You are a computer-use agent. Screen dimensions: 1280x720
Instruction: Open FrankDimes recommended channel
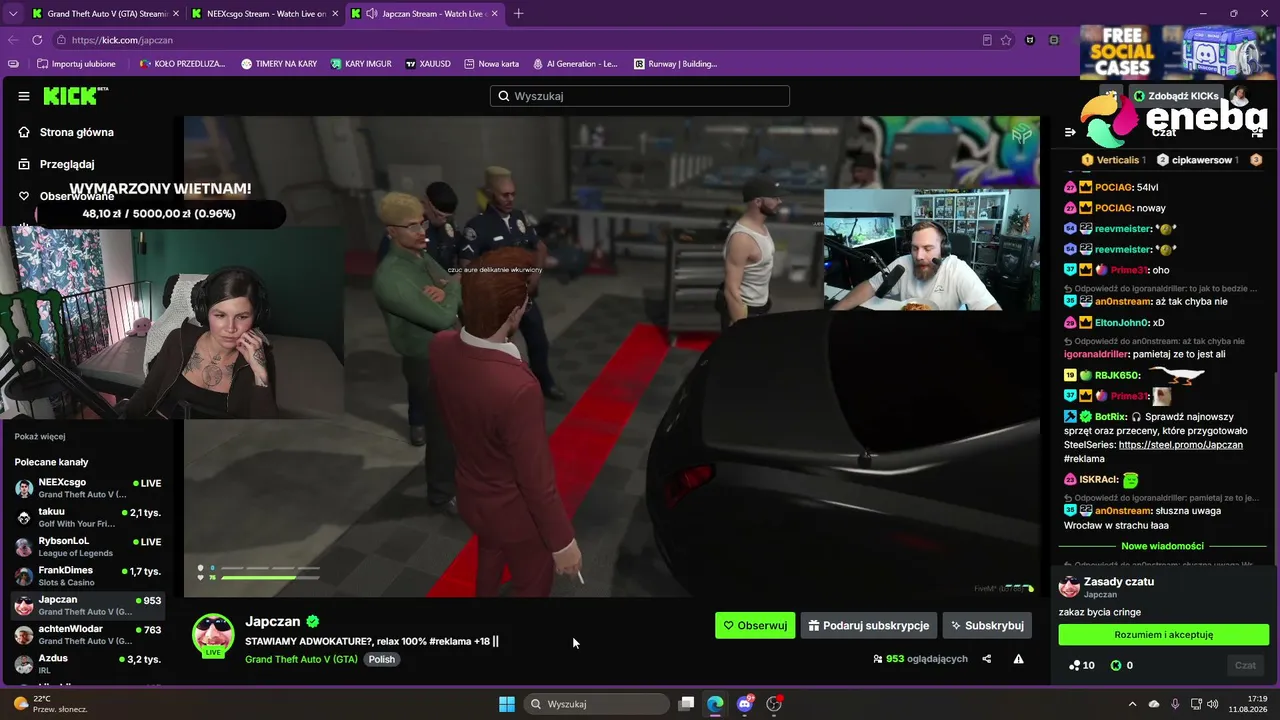(x=88, y=576)
